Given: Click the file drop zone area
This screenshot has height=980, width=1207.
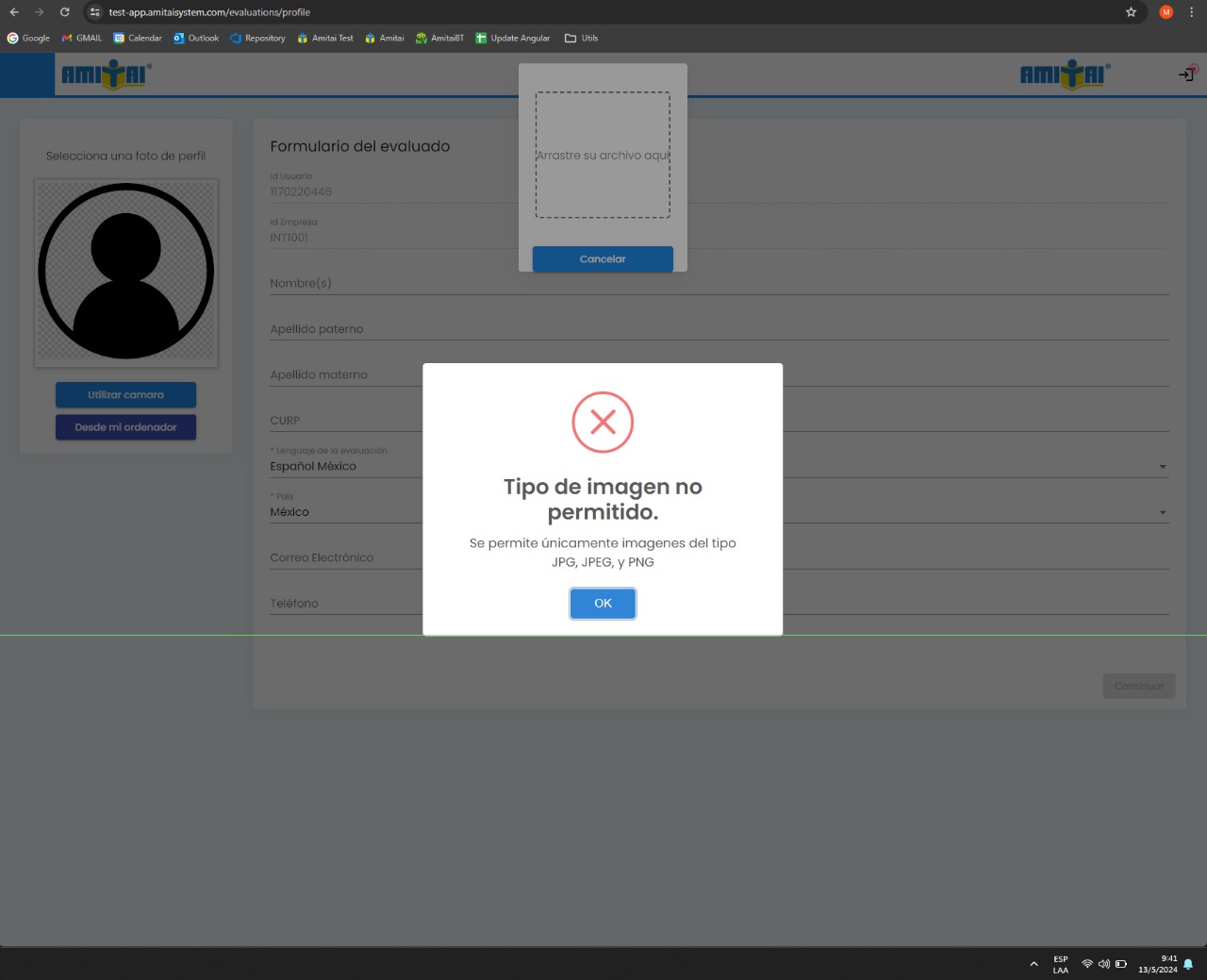Looking at the screenshot, I should [x=603, y=155].
